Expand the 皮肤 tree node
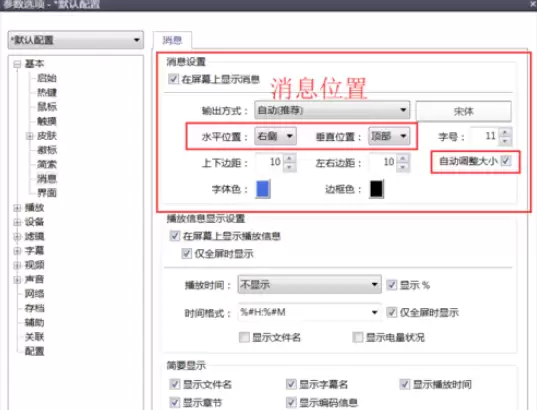537x410 pixels. [x=29, y=136]
